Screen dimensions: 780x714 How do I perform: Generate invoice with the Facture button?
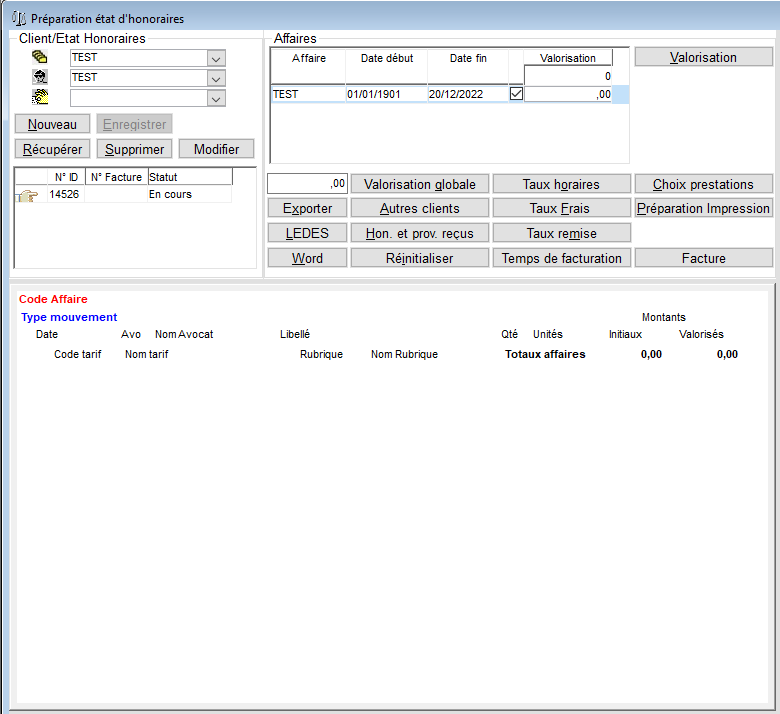click(x=703, y=258)
